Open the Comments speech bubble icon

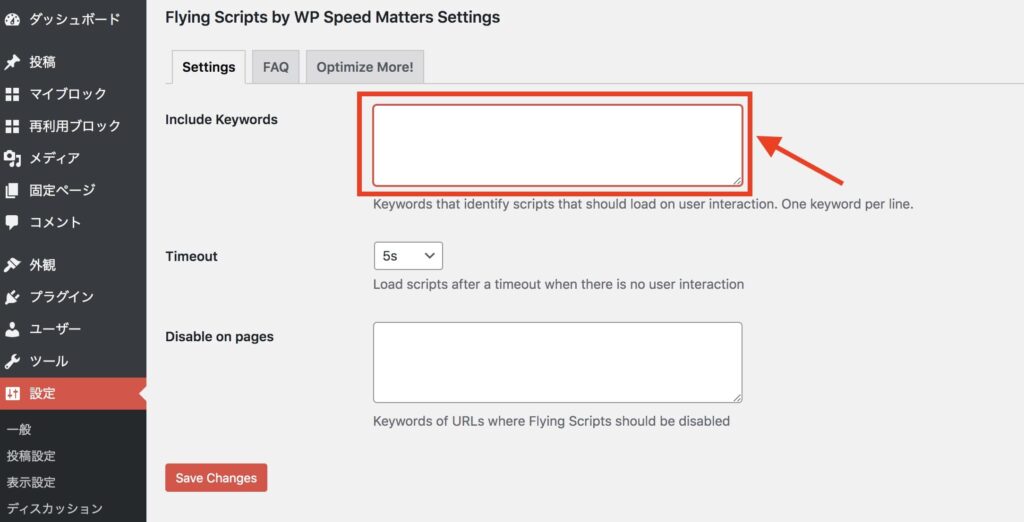(12, 222)
